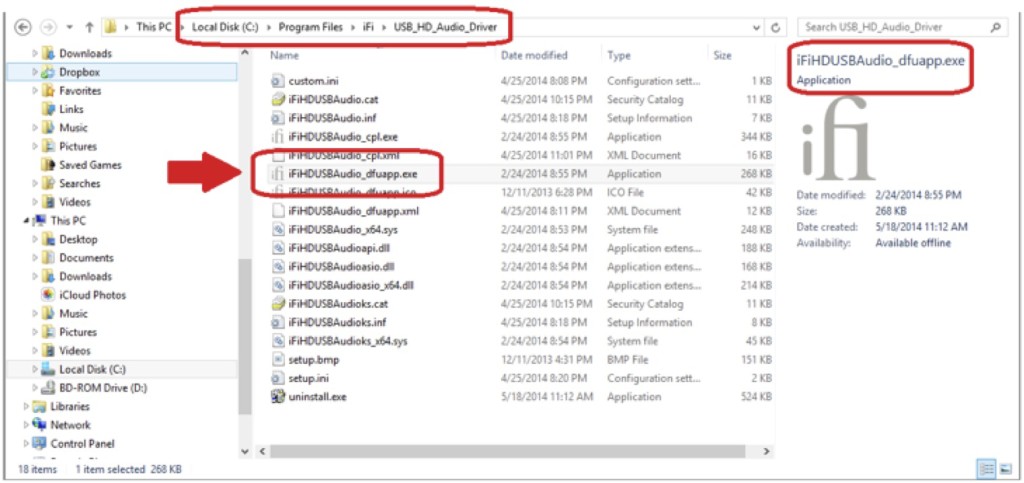This screenshot has height=483, width=1024.
Task: Select the setup.bmp file icon
Action: click(278, 360)
